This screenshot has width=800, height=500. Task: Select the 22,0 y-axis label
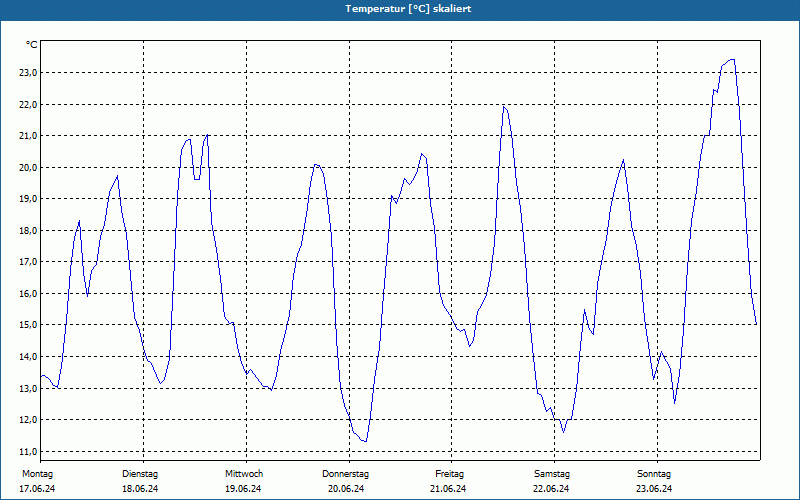pyautogui.click(x=28, y=105)
